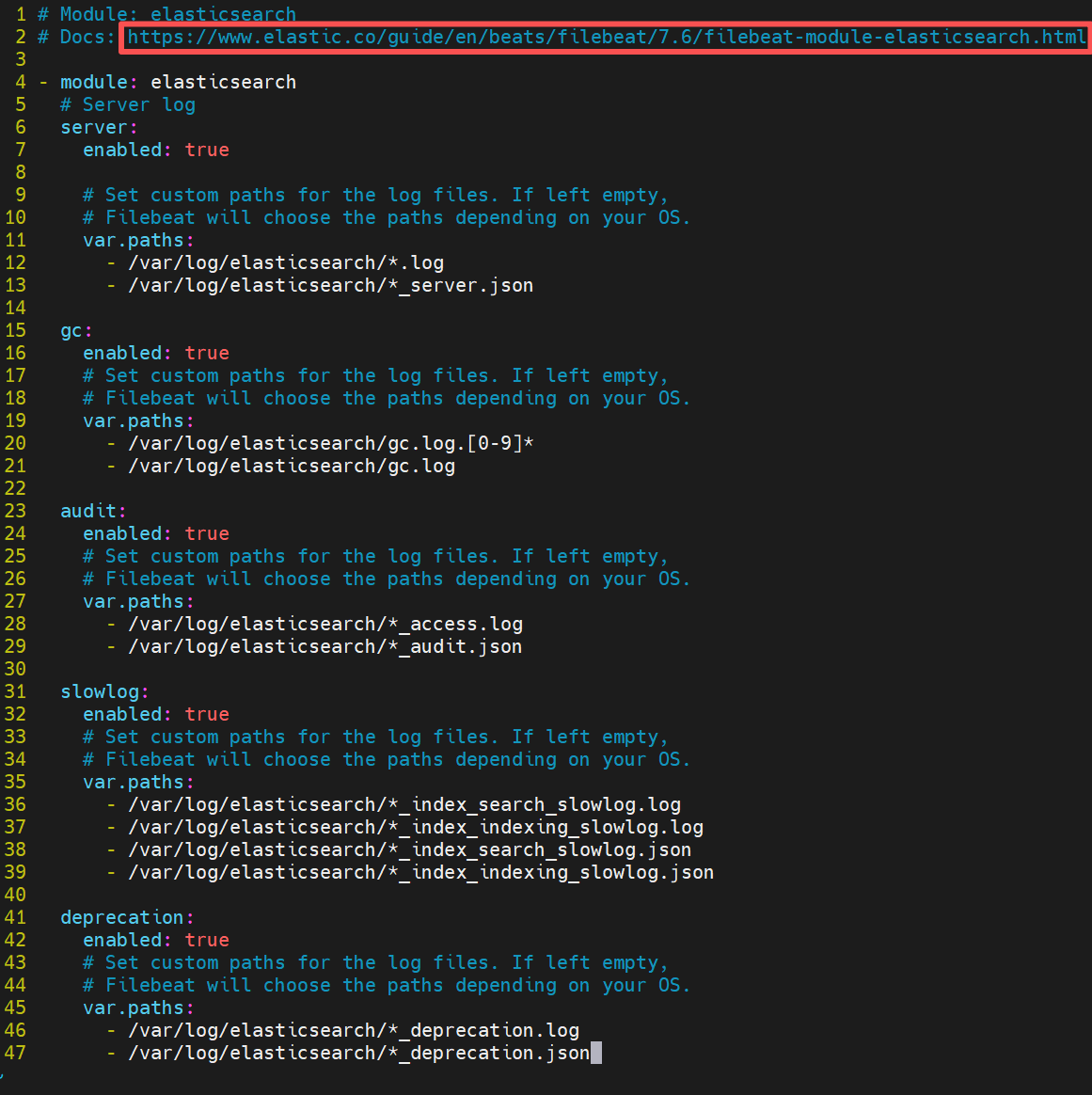
Task: Click the '# Docs:' label before the URL
Action: (x=76, y=37)
